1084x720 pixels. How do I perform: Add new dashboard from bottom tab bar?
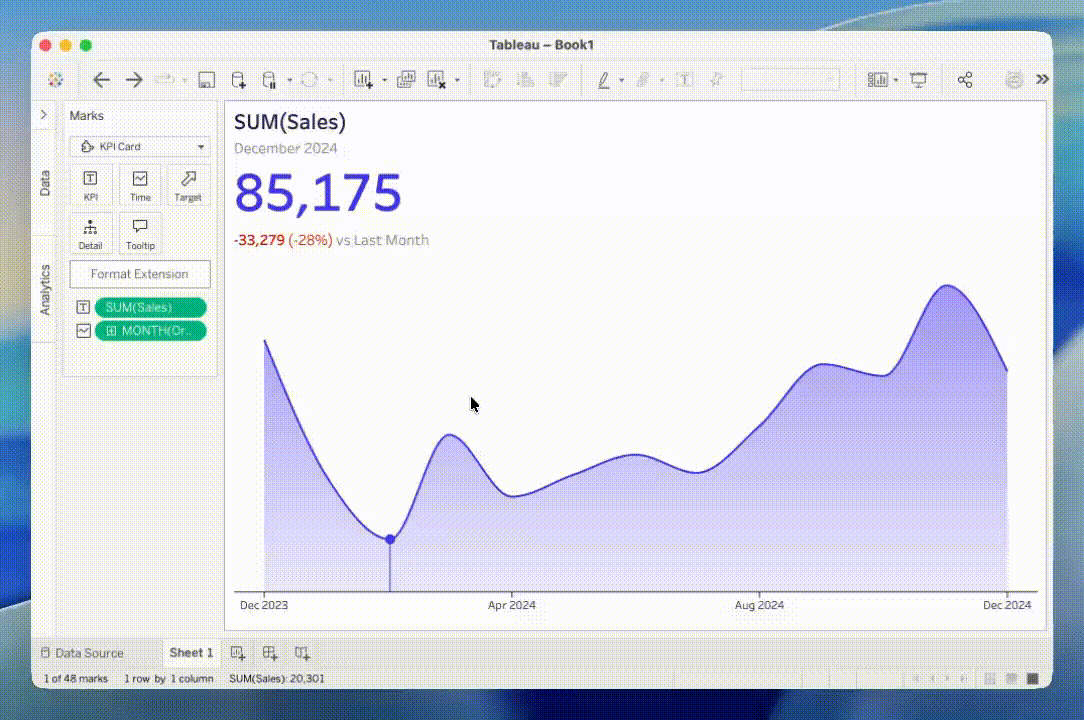[x=270, y=653]
